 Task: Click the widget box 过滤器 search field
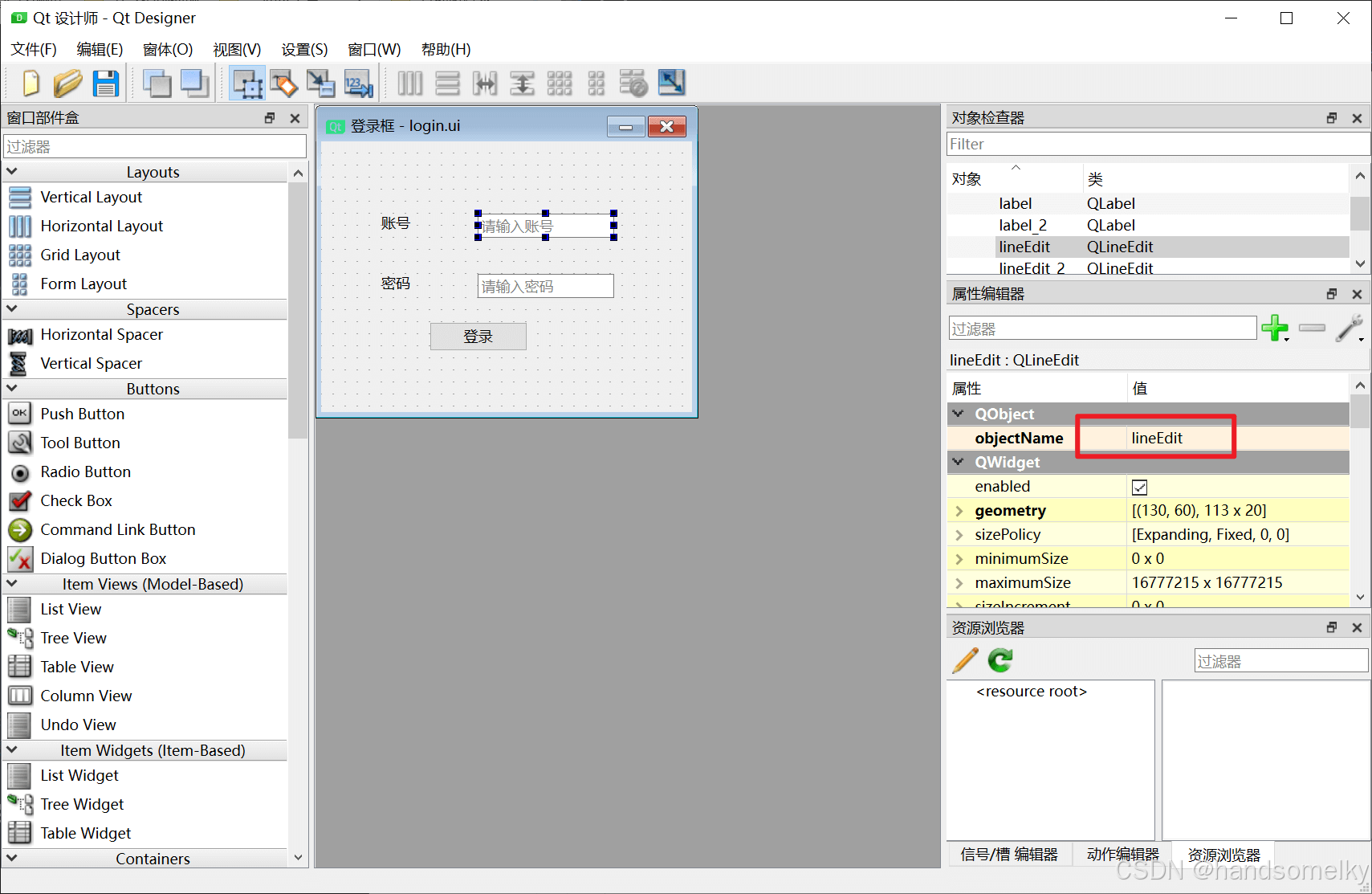155,146
